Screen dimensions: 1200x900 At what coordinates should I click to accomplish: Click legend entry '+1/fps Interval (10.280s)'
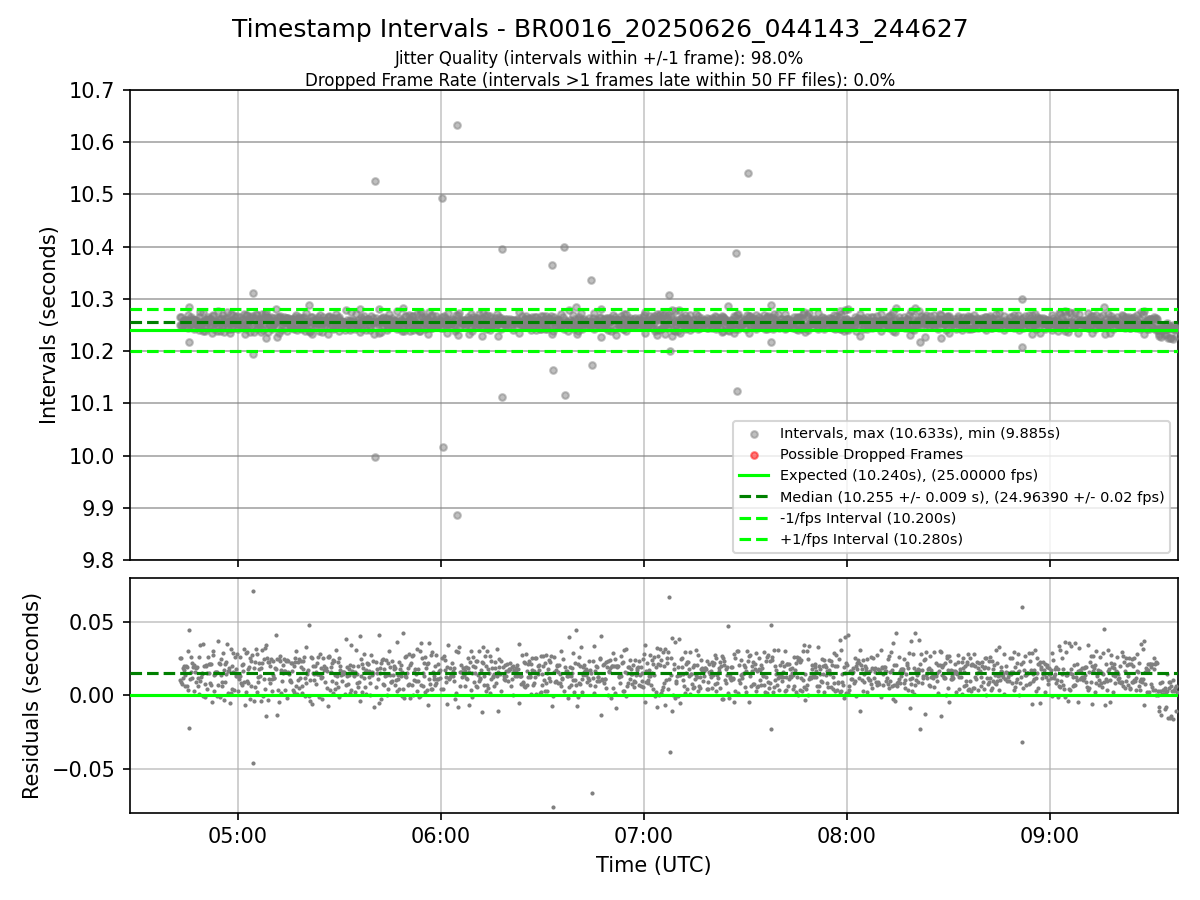tap(871, 539)
